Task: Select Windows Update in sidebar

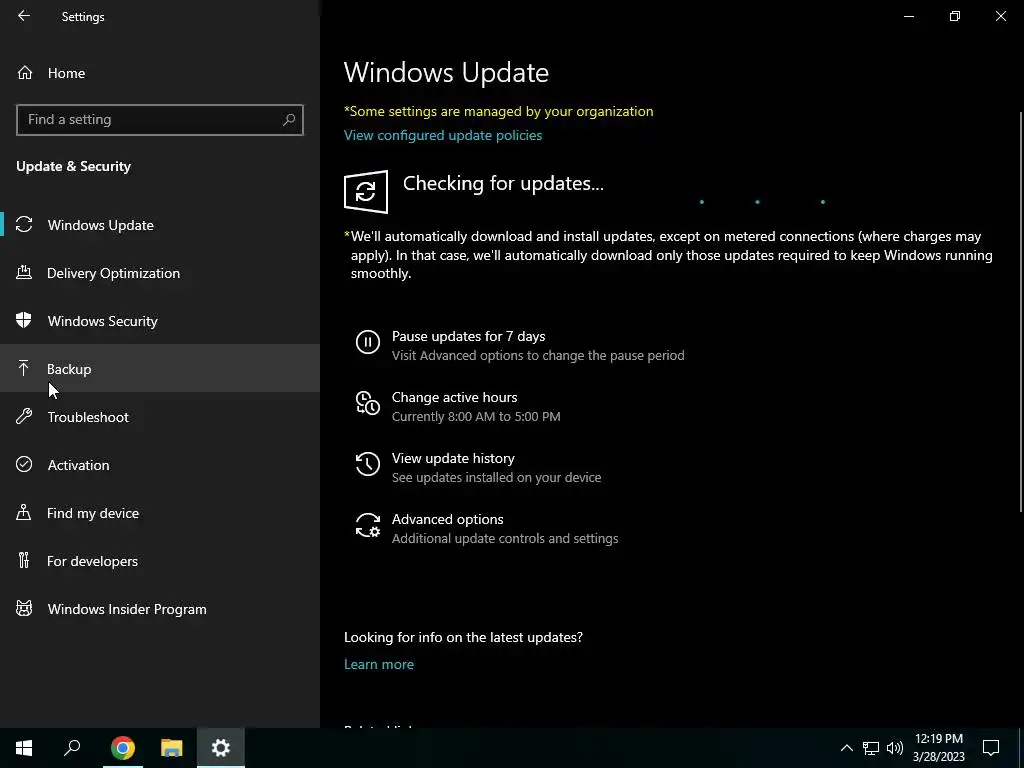Action: [x=160, y=225]
